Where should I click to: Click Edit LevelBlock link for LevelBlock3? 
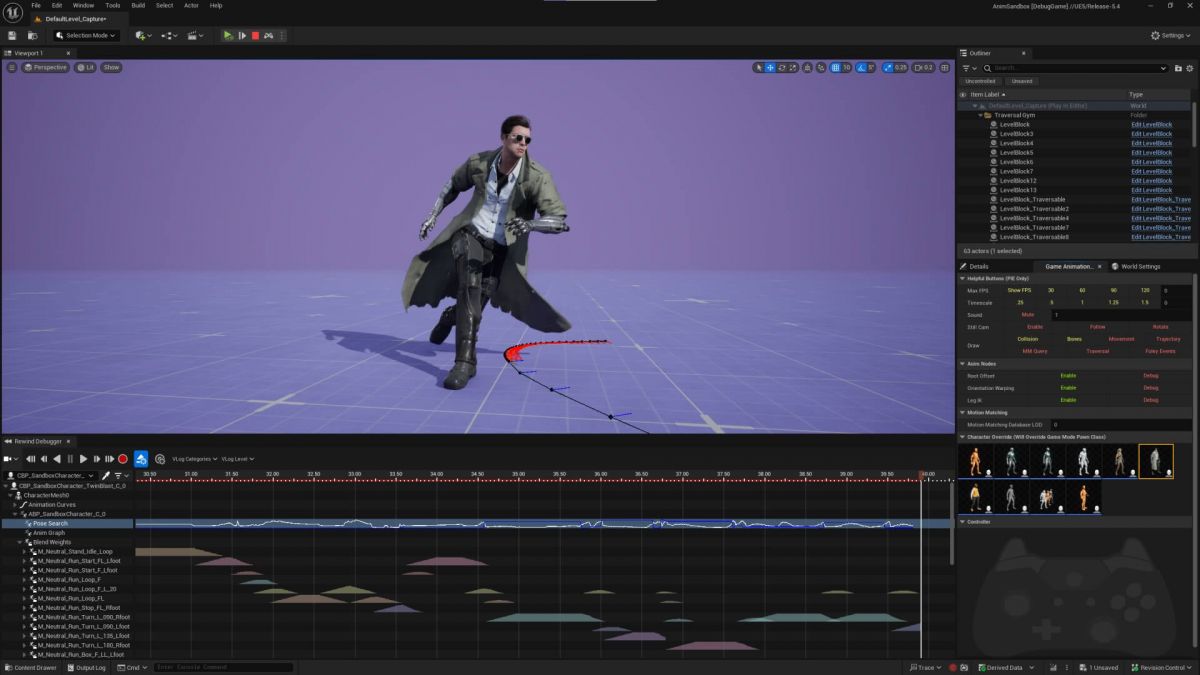pyautogui.click(x=1151, y=134)
